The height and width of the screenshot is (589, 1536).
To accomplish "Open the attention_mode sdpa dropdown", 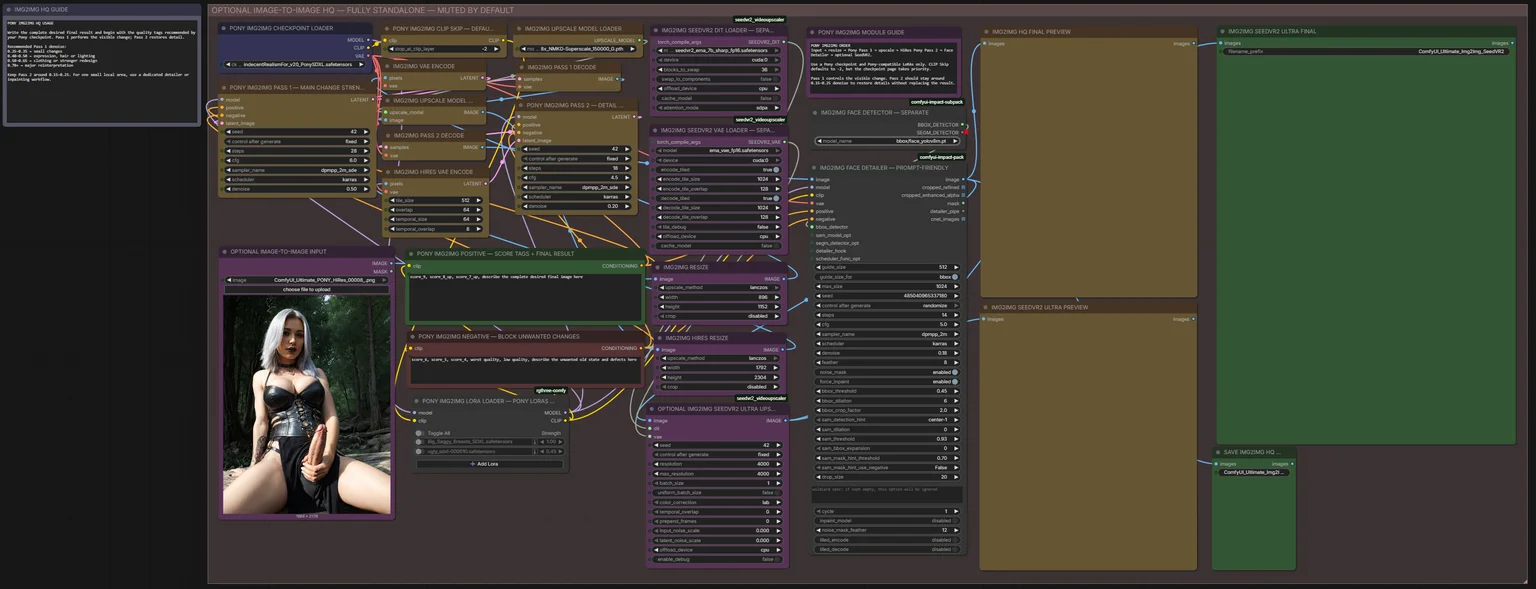I will 718,108.
